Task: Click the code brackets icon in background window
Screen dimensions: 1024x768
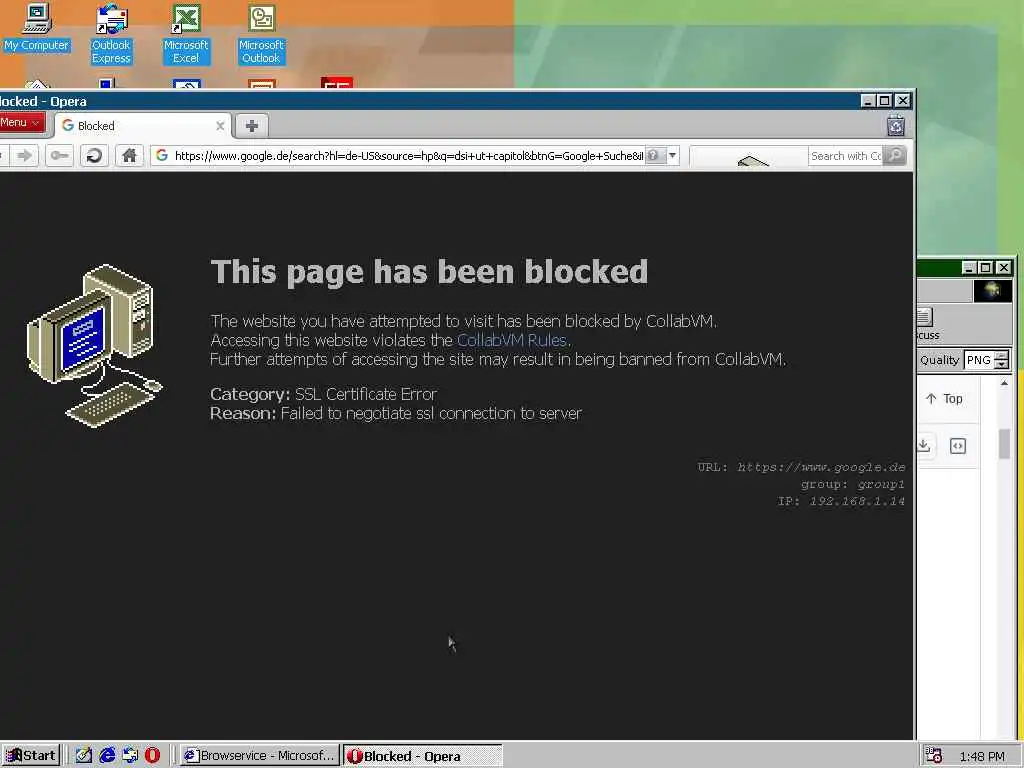Action: tap(957, 446)
